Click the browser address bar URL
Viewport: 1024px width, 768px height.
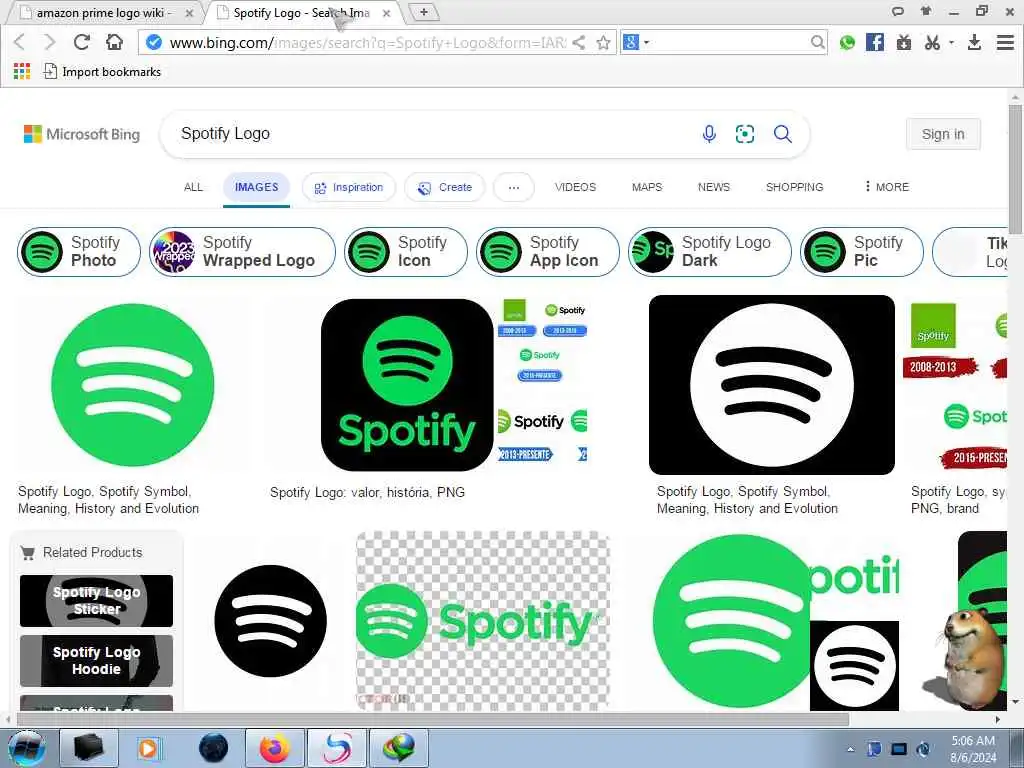[368, 42]
